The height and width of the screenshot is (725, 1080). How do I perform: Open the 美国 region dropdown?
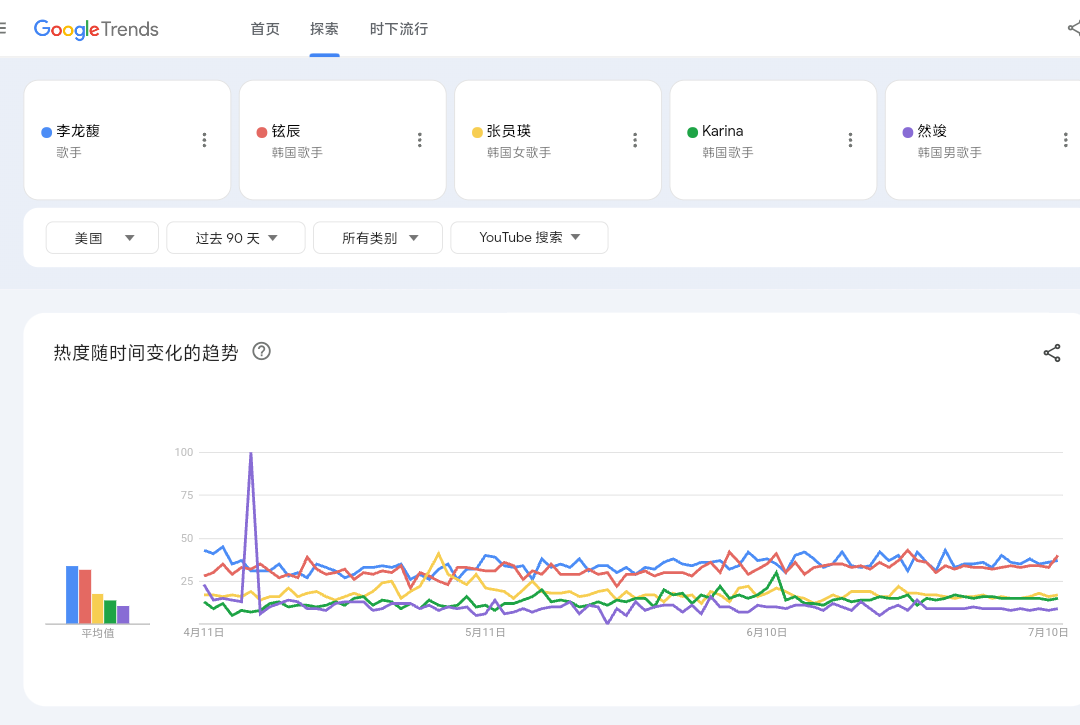tap(103, 238)
